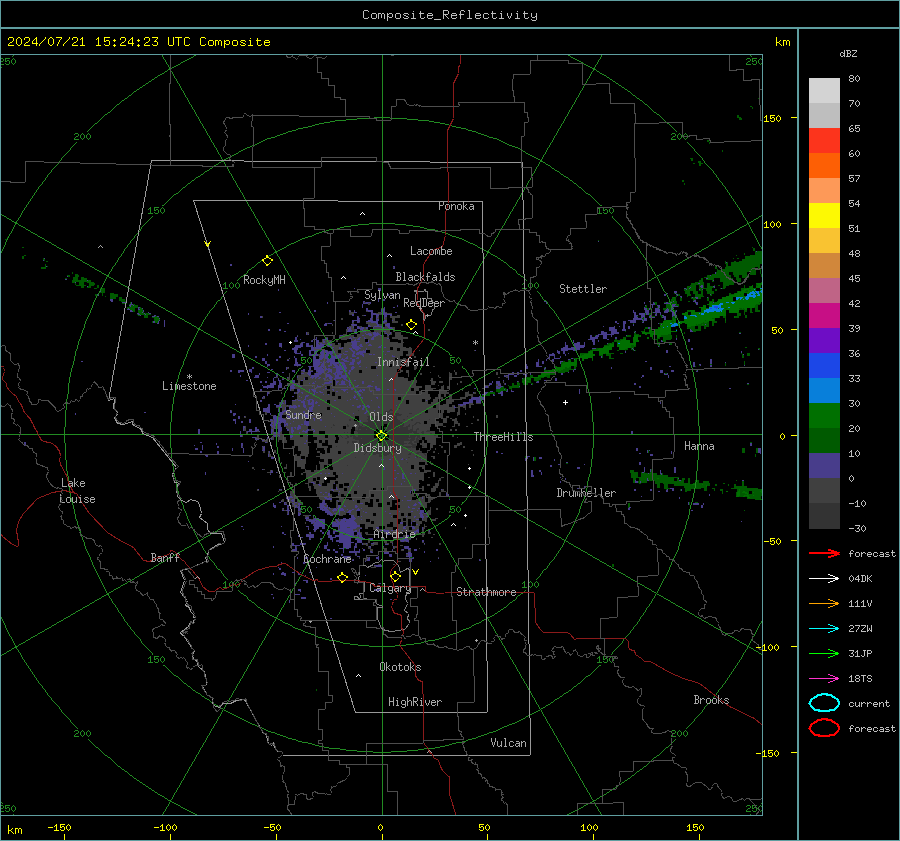Click the yellow diamond marker below RedDeer

point(412,325)
